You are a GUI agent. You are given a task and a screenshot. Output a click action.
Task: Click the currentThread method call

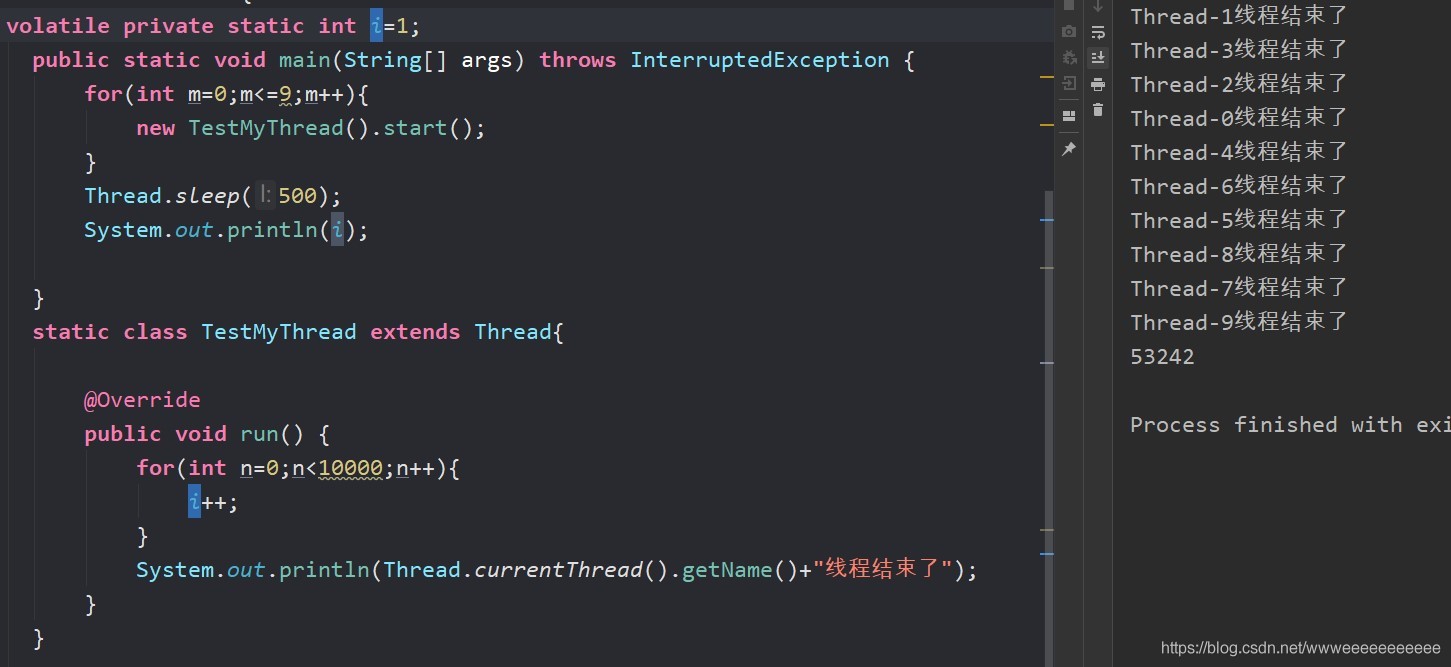[558, 570]
